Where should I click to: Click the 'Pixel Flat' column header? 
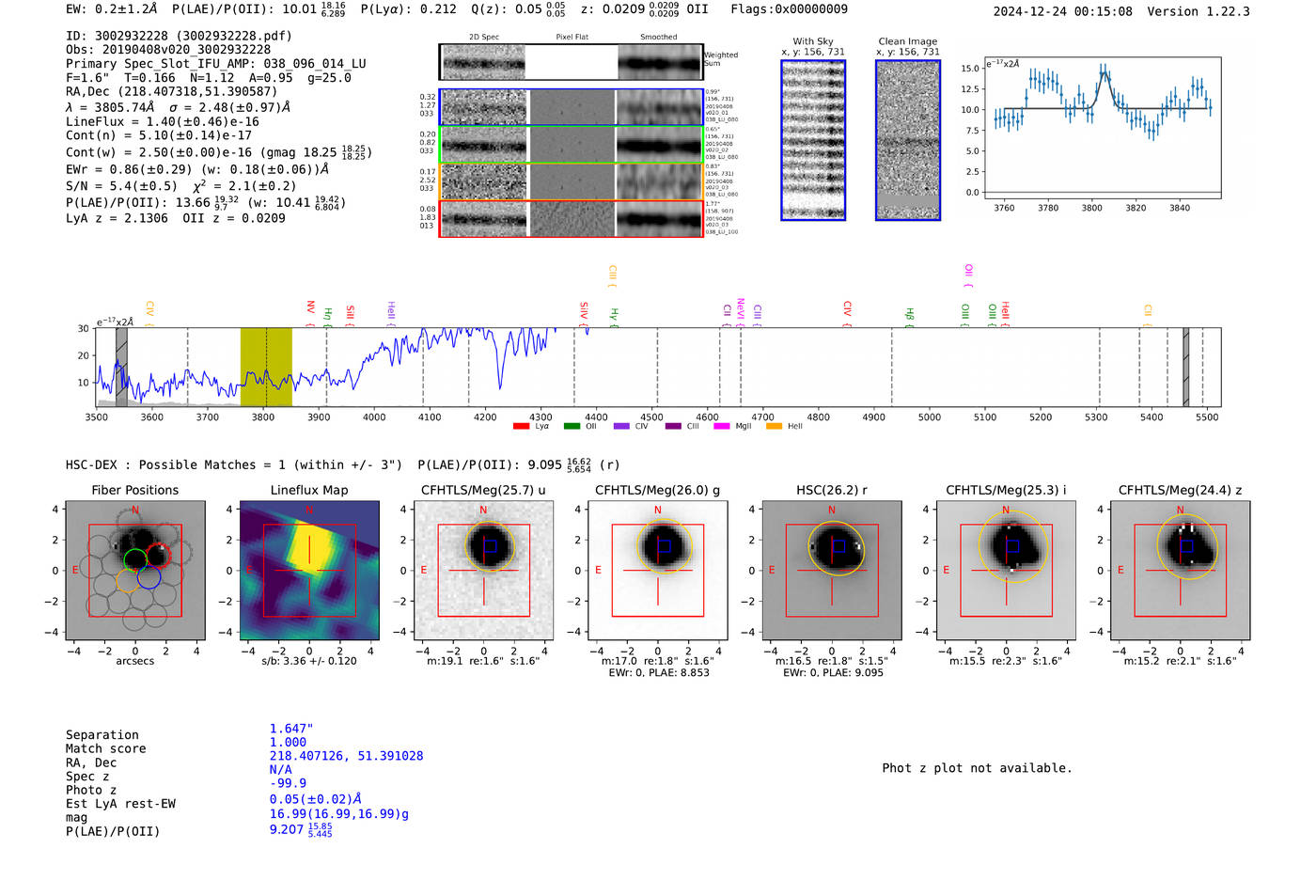click(572, 38)
